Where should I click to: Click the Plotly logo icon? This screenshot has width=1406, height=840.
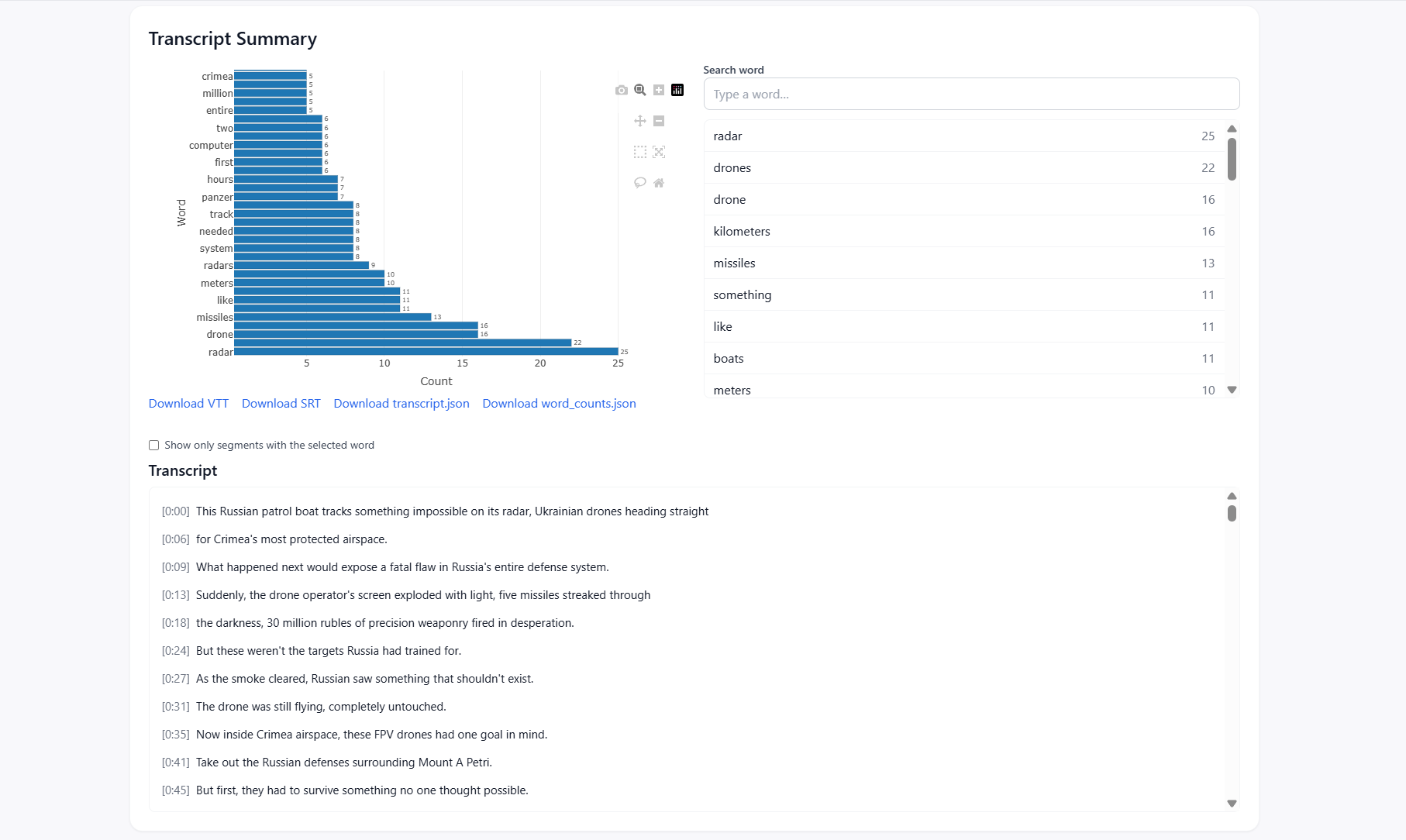pyautogui.click(x=677, y=91)
